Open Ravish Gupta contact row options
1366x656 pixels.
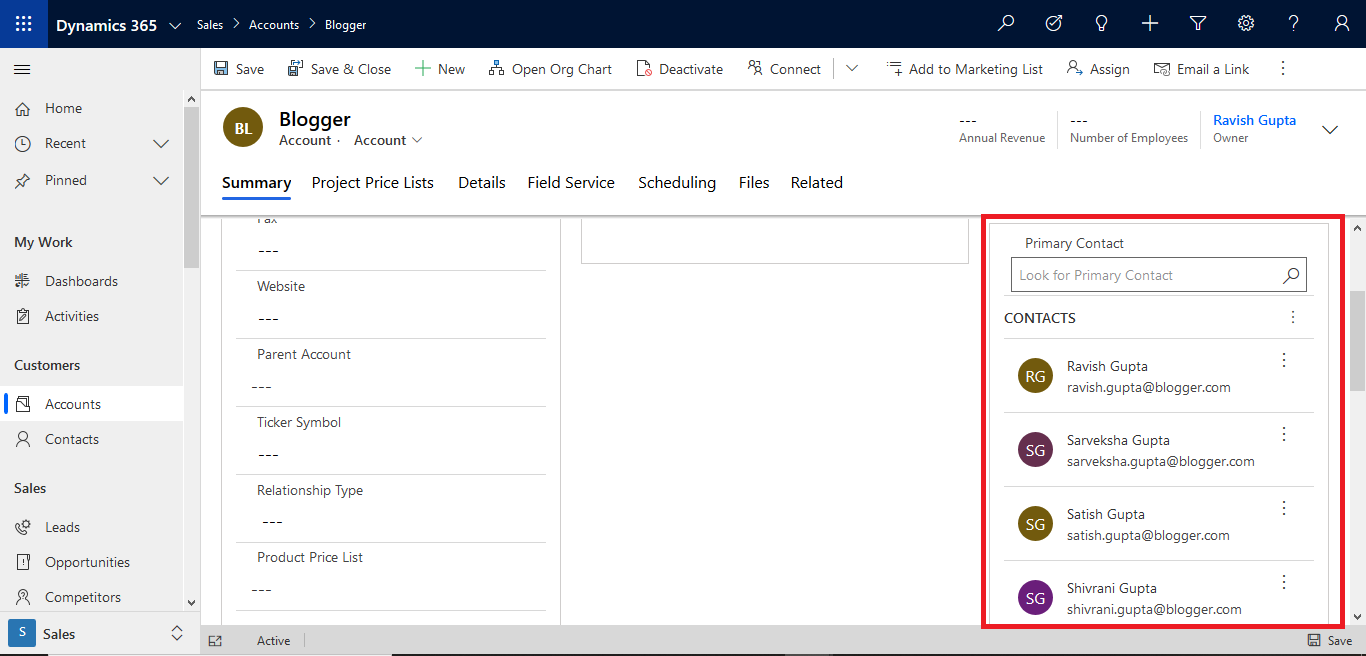coord(1283,360)
